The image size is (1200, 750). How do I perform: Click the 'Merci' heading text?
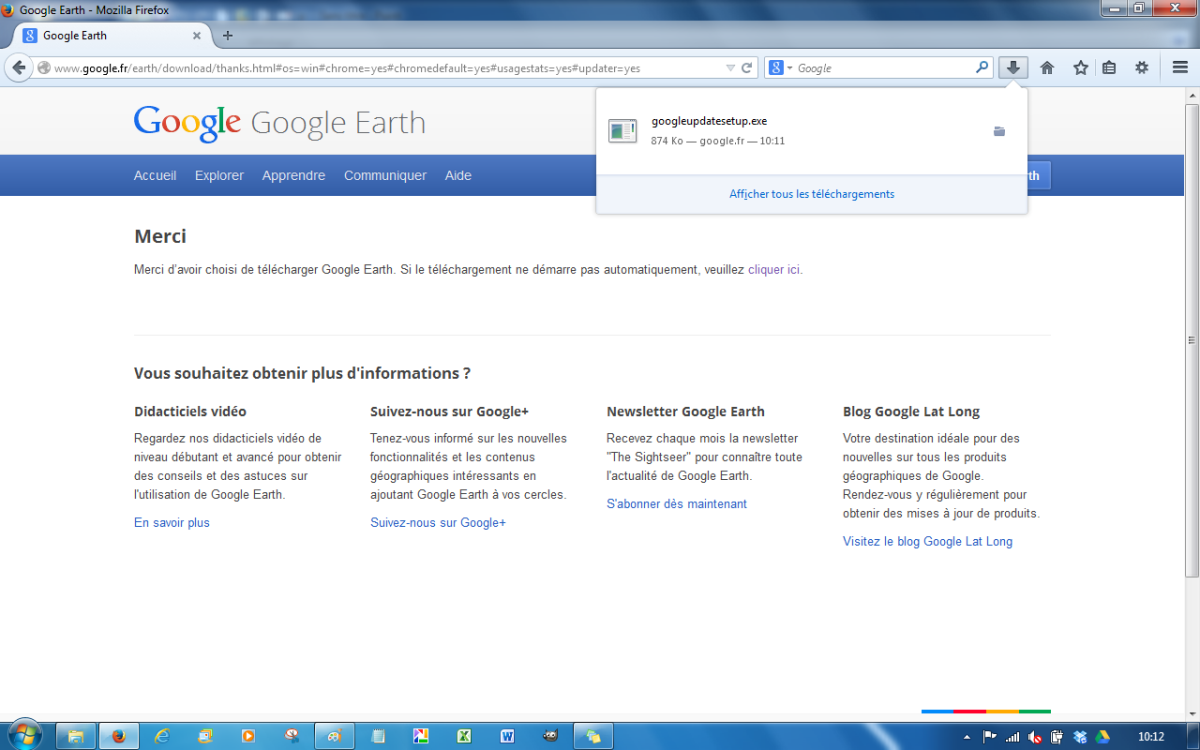pyautogui.click(x=160, y=237)
